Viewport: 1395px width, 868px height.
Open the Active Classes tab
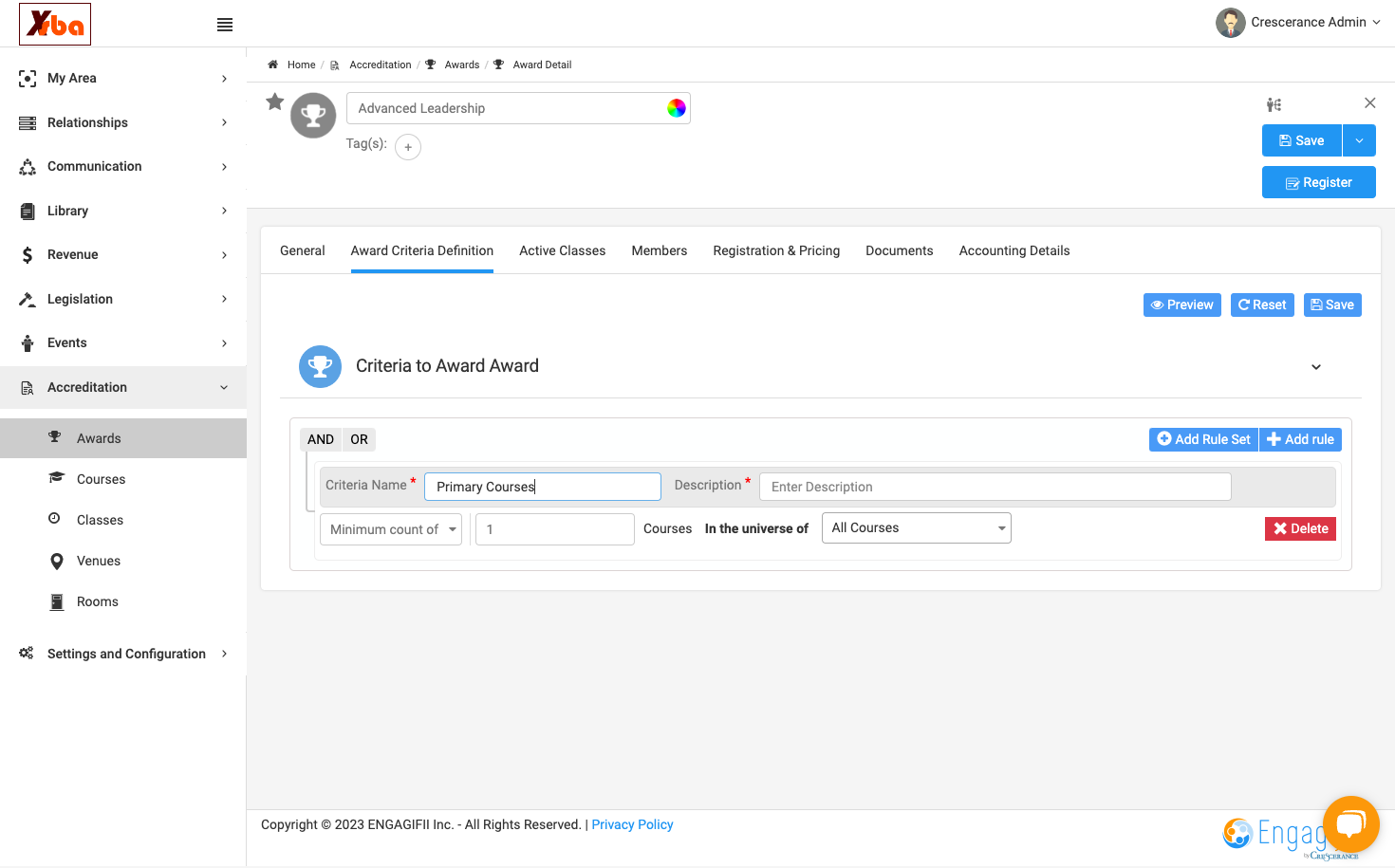pos(563,250)
